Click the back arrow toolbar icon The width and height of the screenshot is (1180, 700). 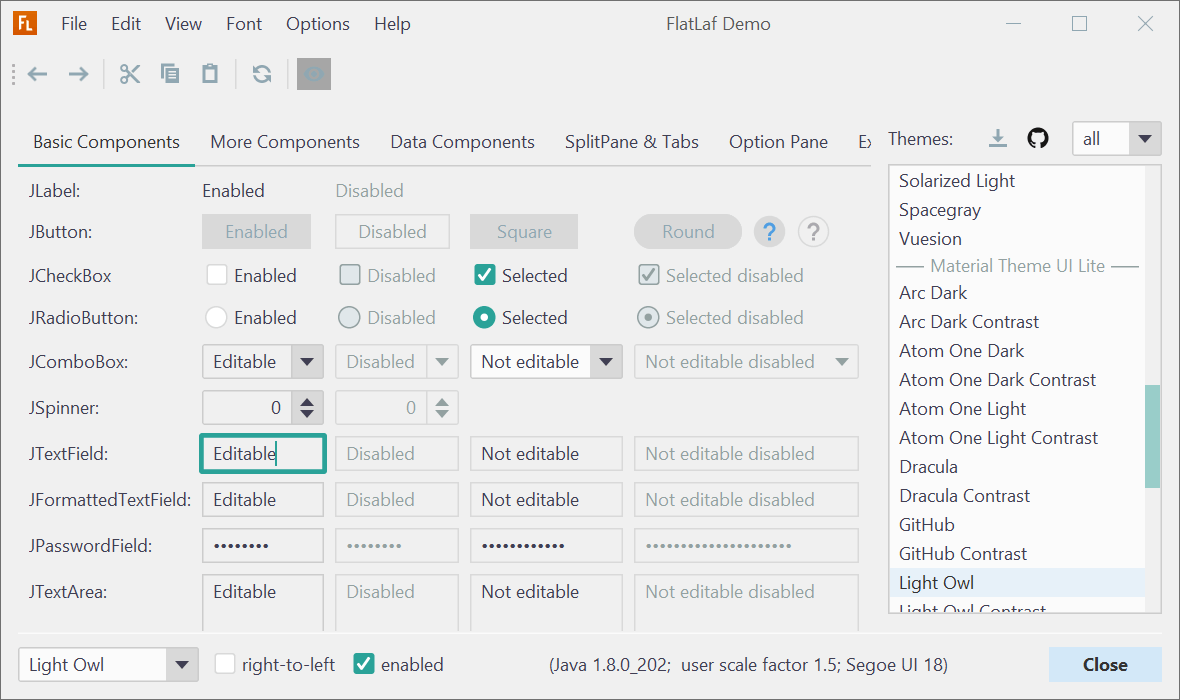38,74
